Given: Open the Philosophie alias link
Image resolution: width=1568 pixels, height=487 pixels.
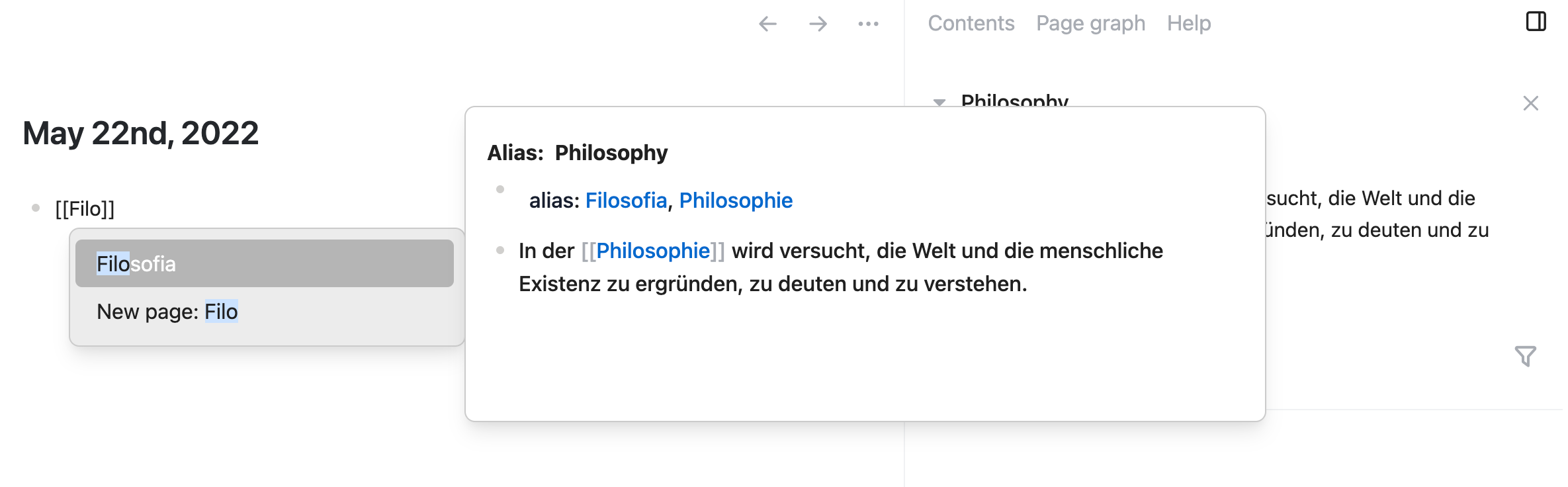Looking at the screenshot, I should pos(736,200).
